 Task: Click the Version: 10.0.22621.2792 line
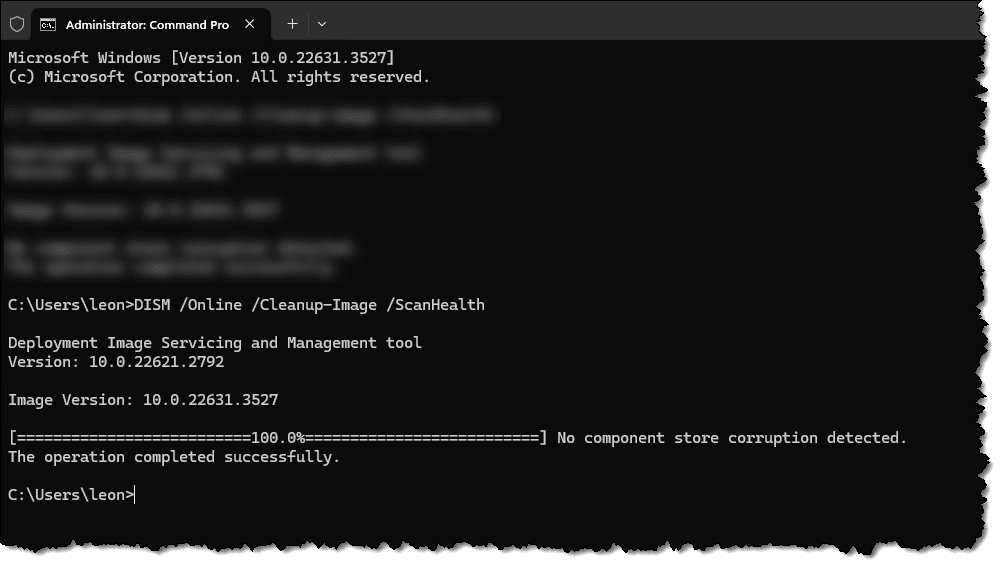point(116,362)
